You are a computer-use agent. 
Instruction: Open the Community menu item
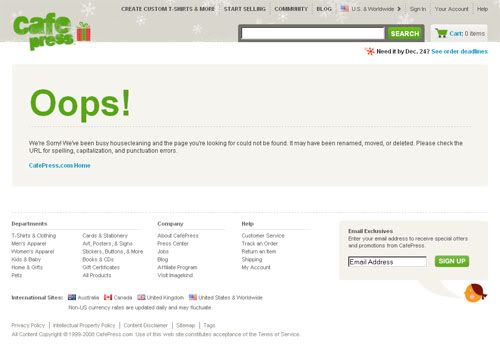point(291,9)
